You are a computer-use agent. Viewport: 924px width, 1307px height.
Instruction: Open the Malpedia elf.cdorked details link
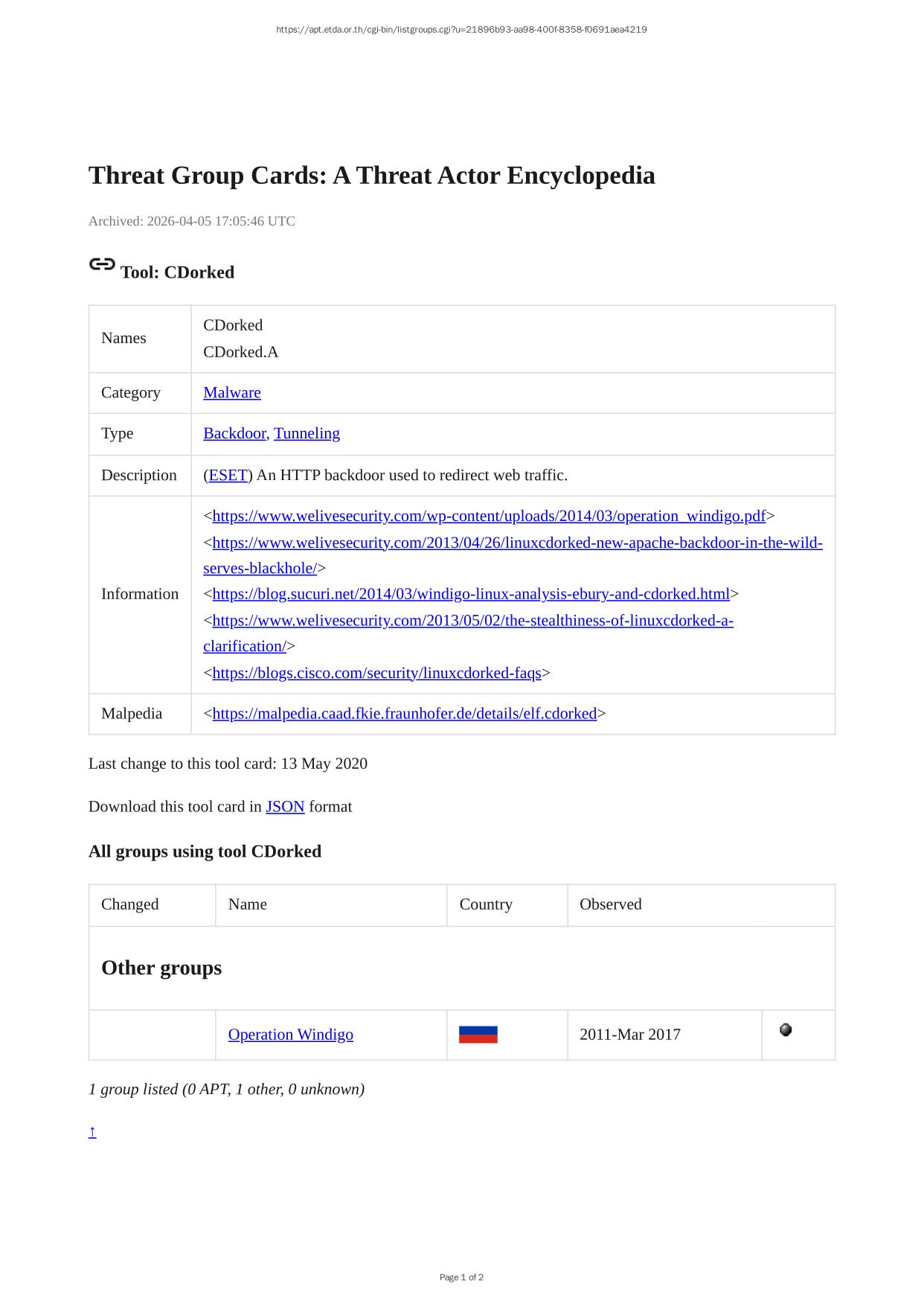point(404,714)
